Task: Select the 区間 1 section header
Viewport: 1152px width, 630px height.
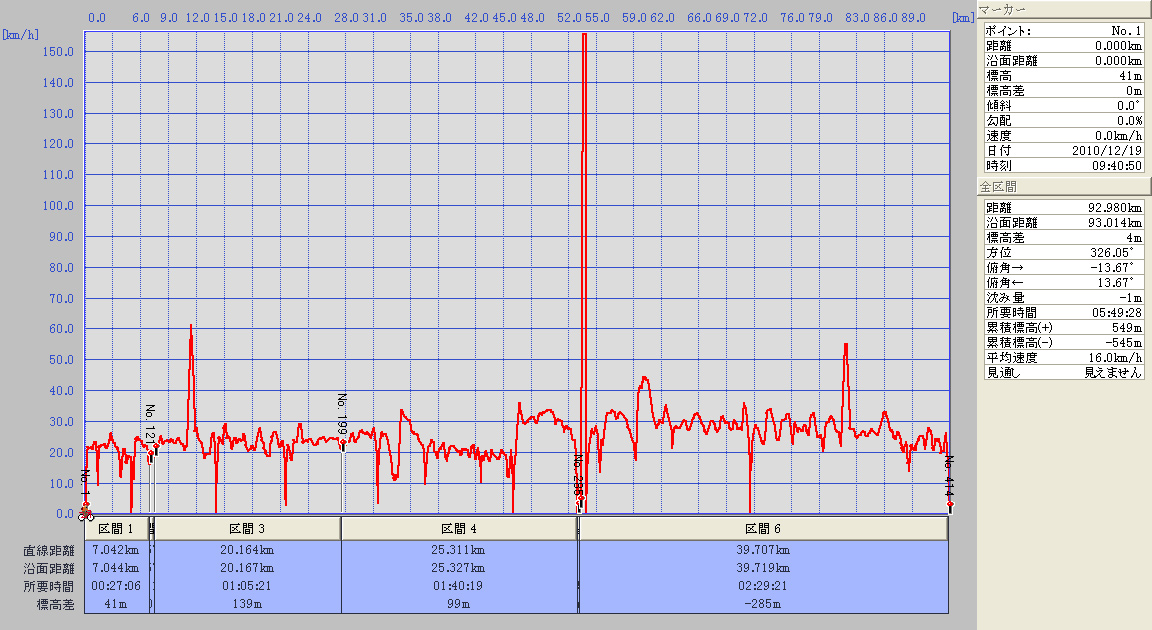Action: point(116,528)
